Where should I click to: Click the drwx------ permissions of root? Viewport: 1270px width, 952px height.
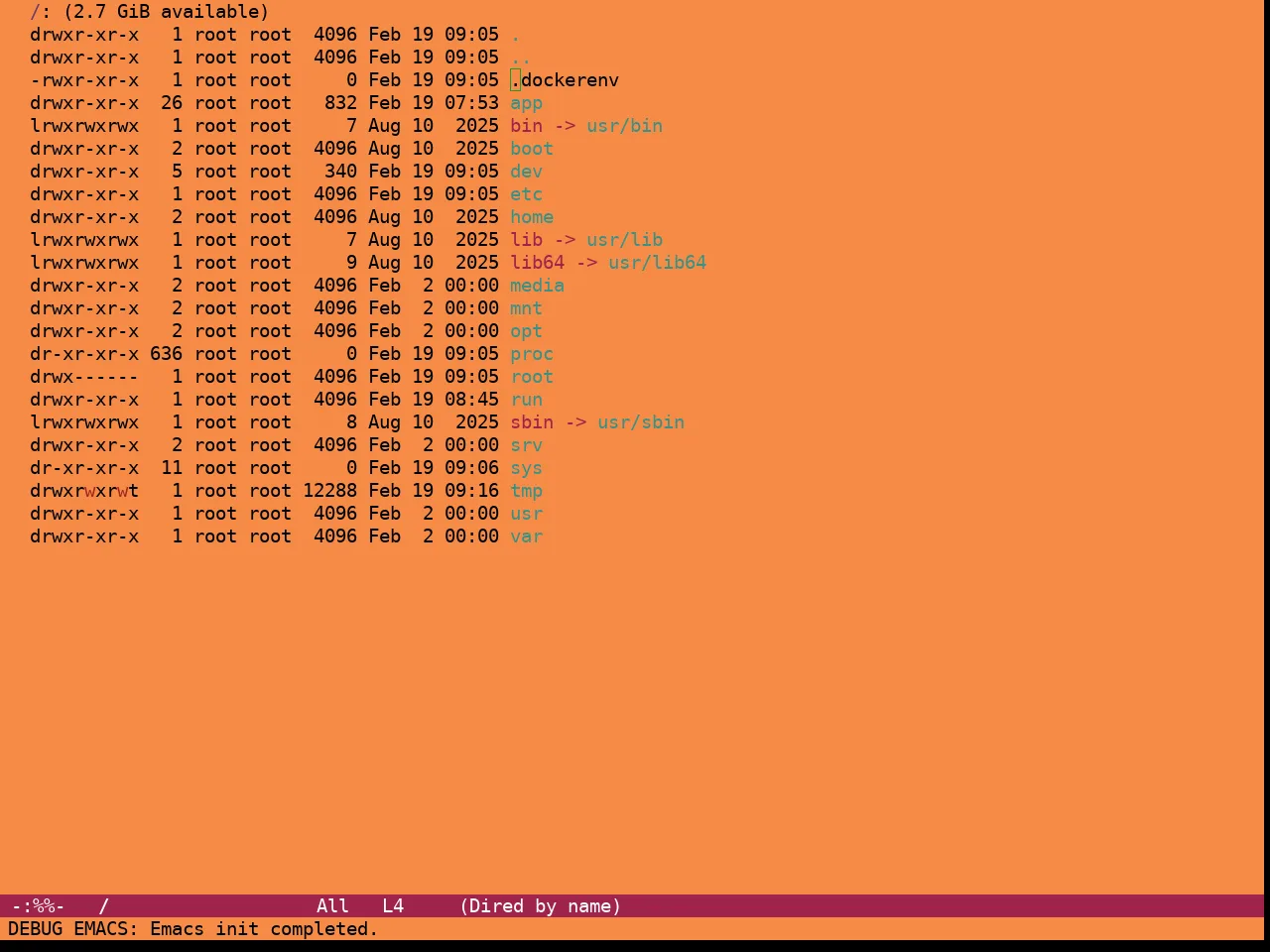[84, 377]
